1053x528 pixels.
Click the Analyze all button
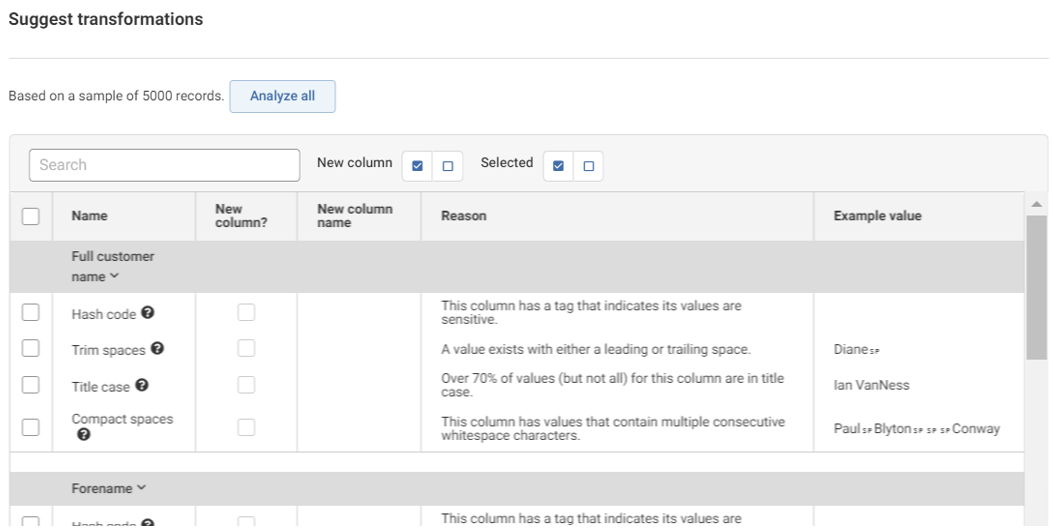click(282, 97)
